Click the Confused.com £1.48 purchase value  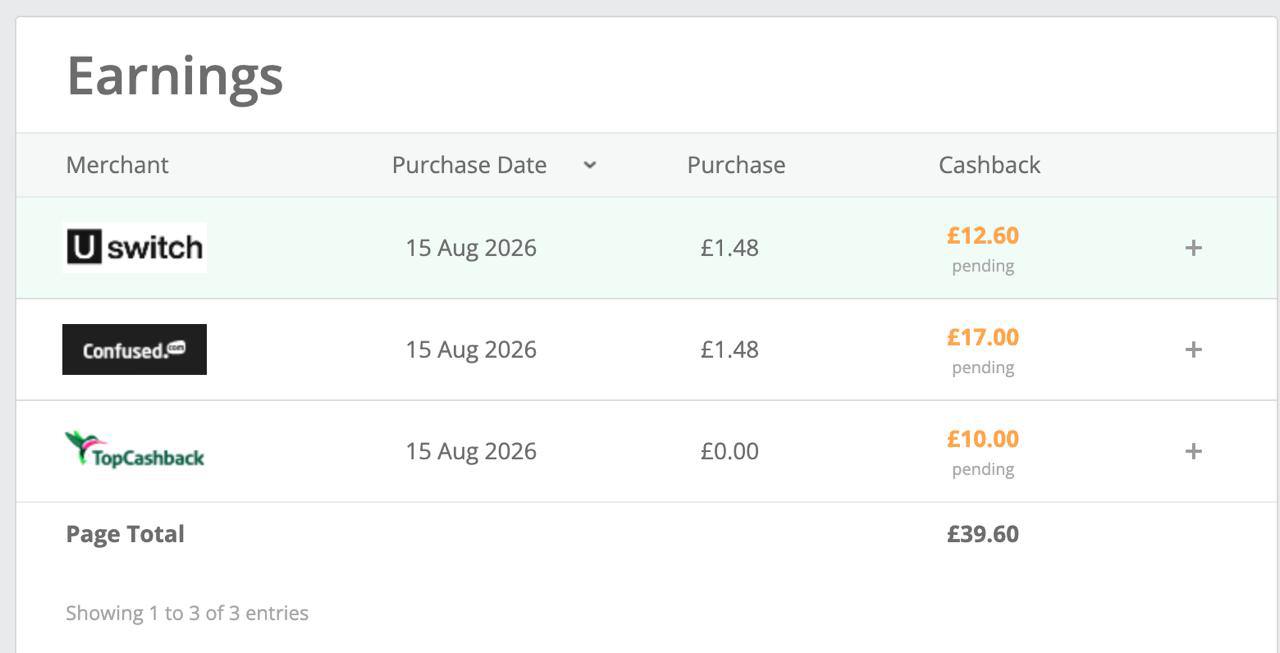tap(730, 349)
